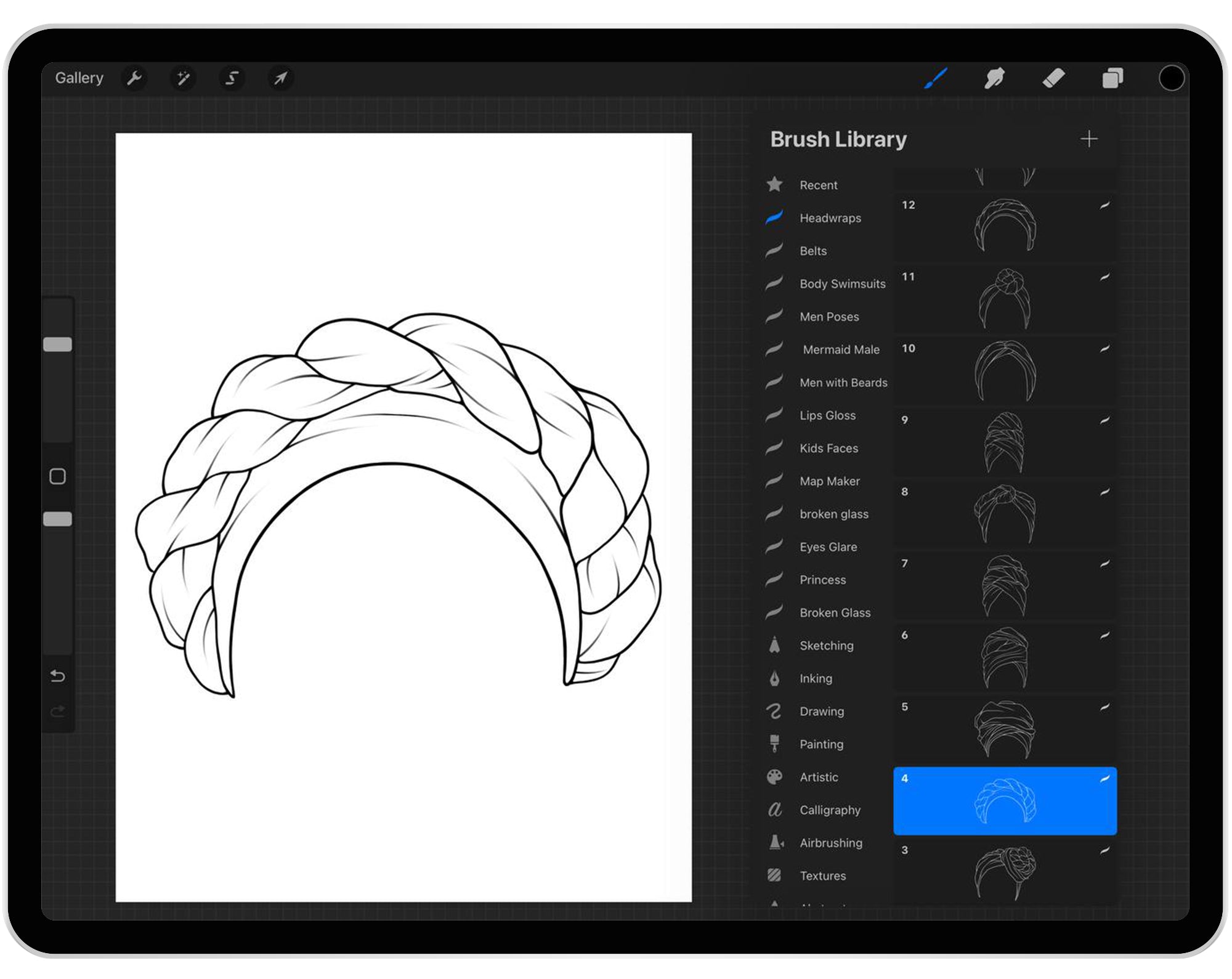Return to the Gallery
This screenshot has width=1232, height=979.
pyautogui.click(x=79, y=78)
